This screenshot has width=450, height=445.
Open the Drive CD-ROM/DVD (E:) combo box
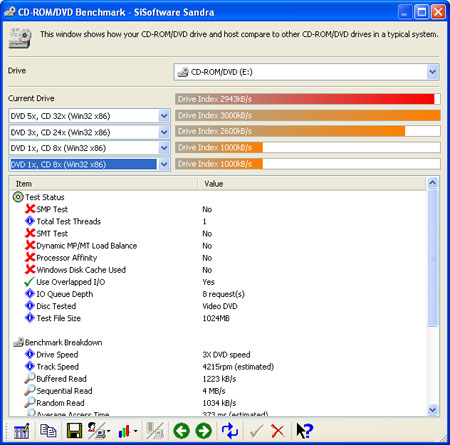point(306,72)
